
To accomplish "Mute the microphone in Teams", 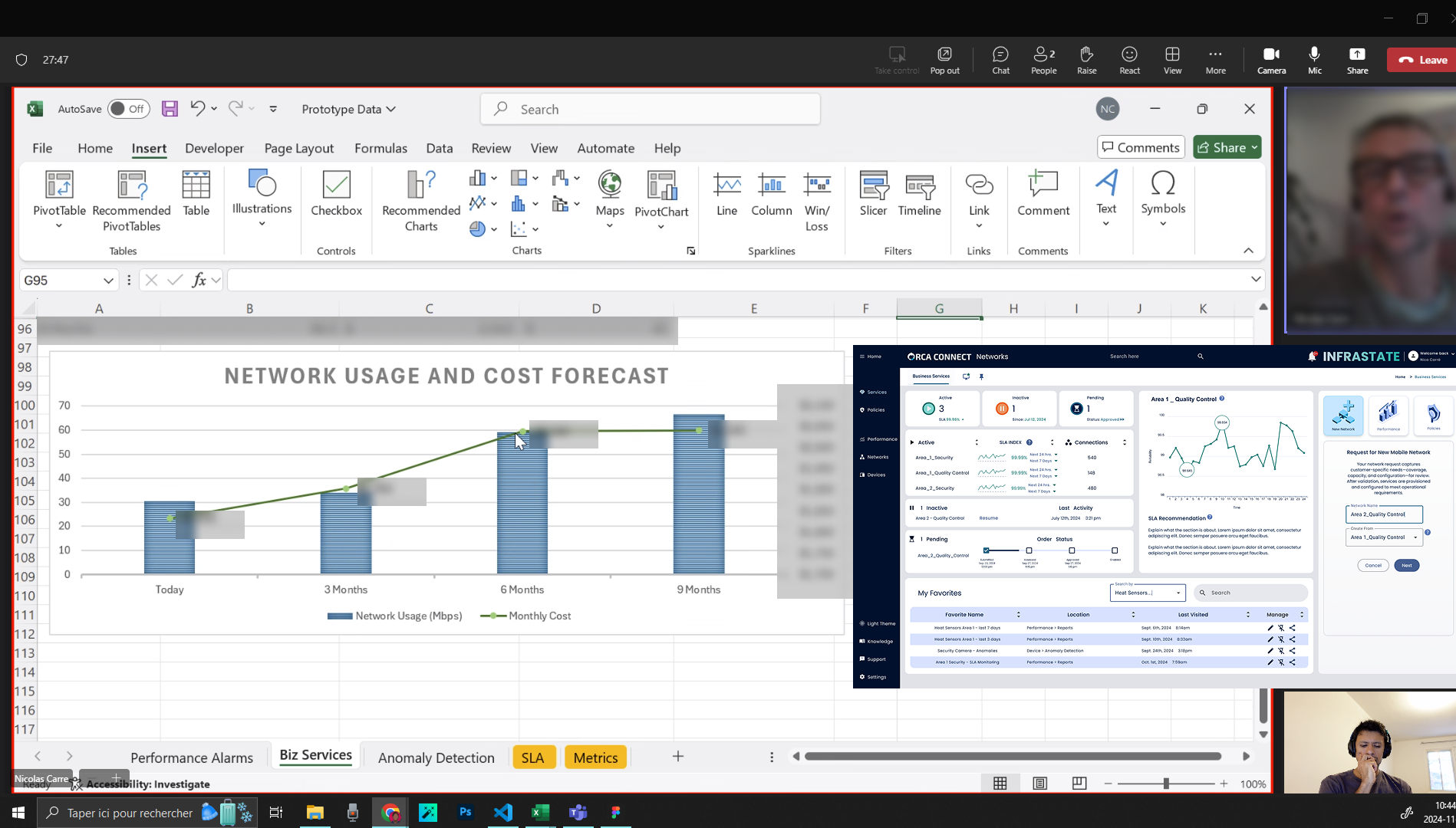I will pyautogui.click(x=1314, y=60).
